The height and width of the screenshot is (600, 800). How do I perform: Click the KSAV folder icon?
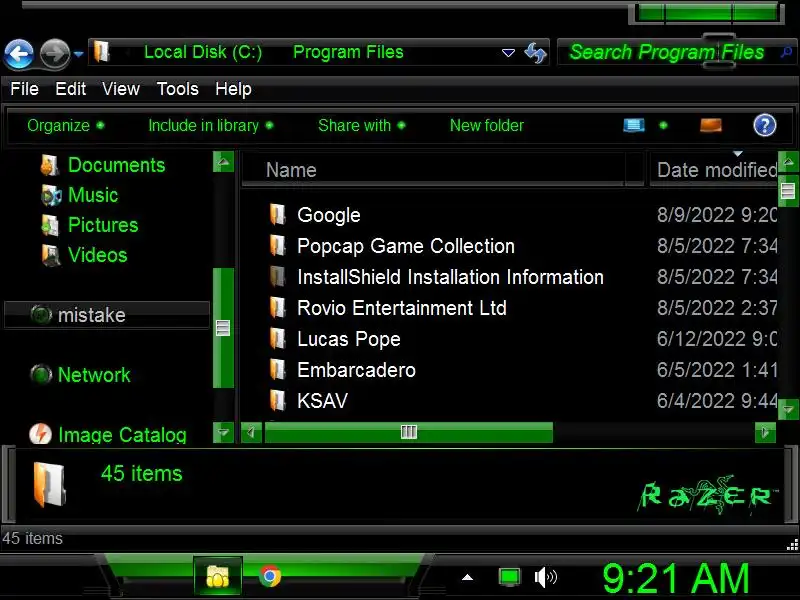(277, 401)
